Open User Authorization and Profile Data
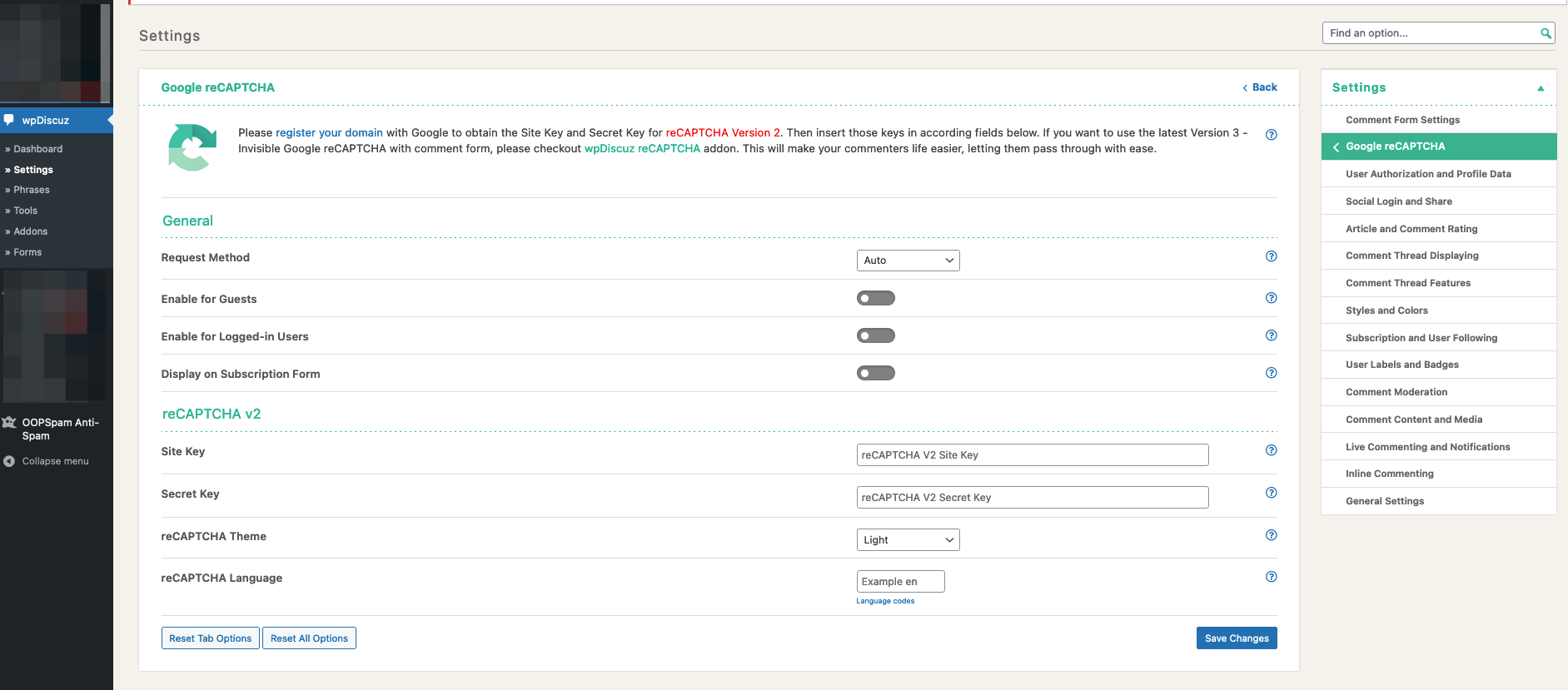Image resolution: width=1568 pixels, height=690 pixels. coord(1438,174)
